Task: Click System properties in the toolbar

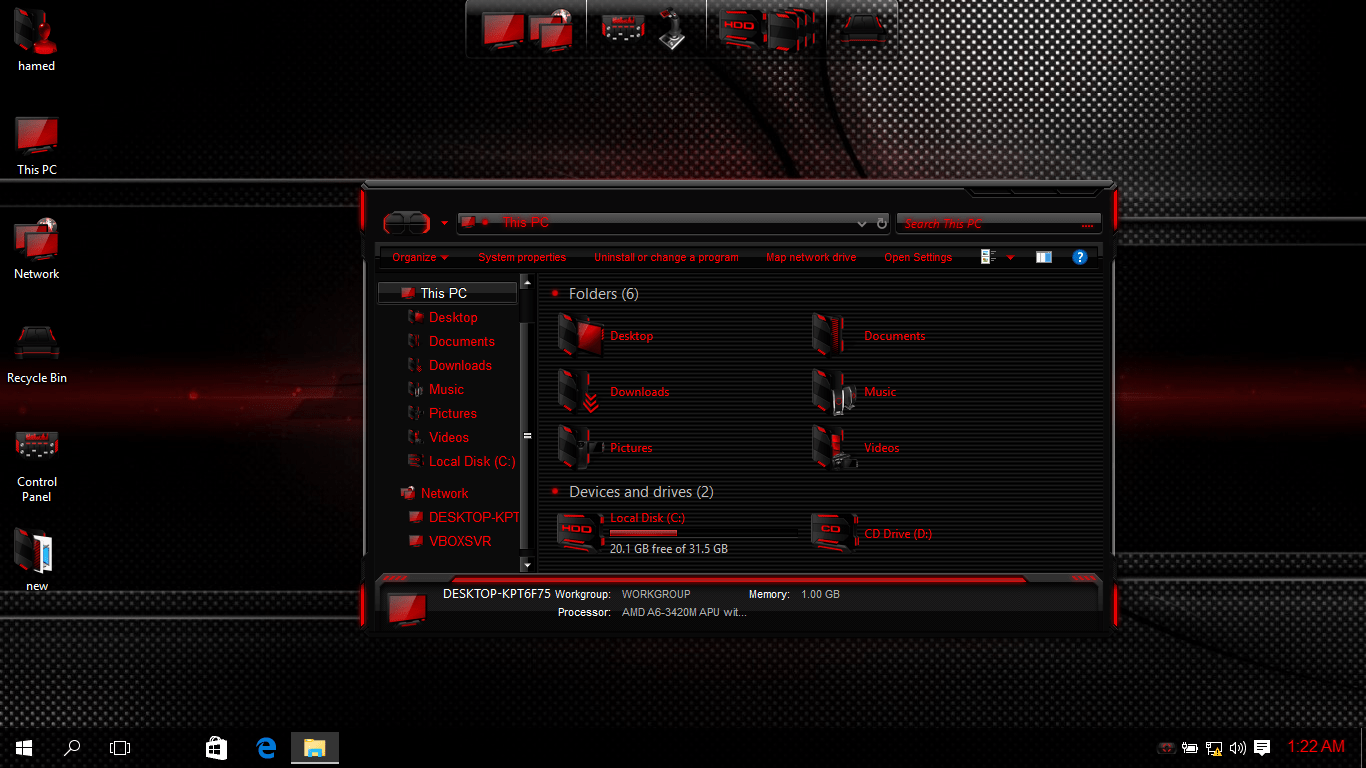Action: (x=522, y=257)
